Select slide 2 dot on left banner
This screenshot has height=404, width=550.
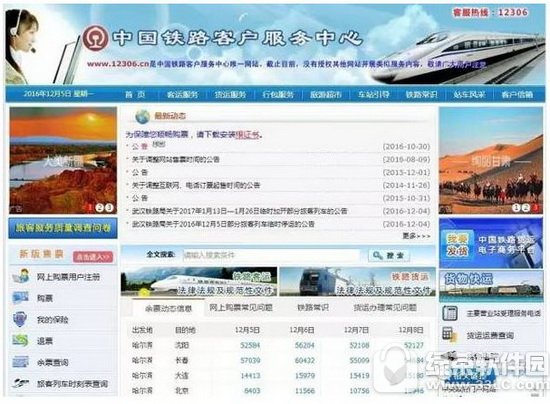[x=100, y=208]
